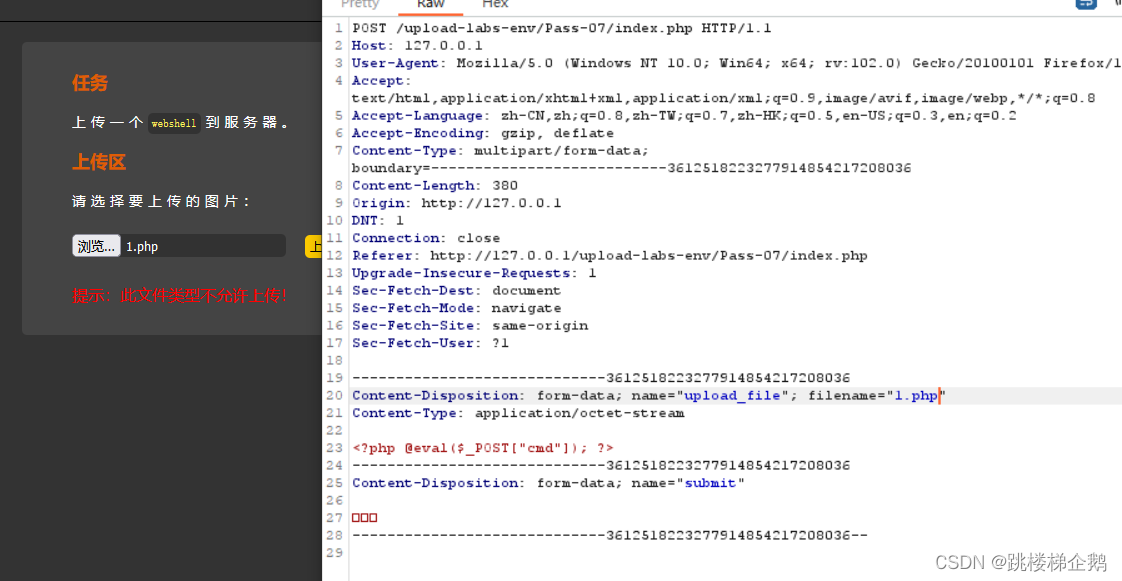1122x581 pixels.
Task: Click the Sec-Fetch-Dest: document header
Action: 457,290
